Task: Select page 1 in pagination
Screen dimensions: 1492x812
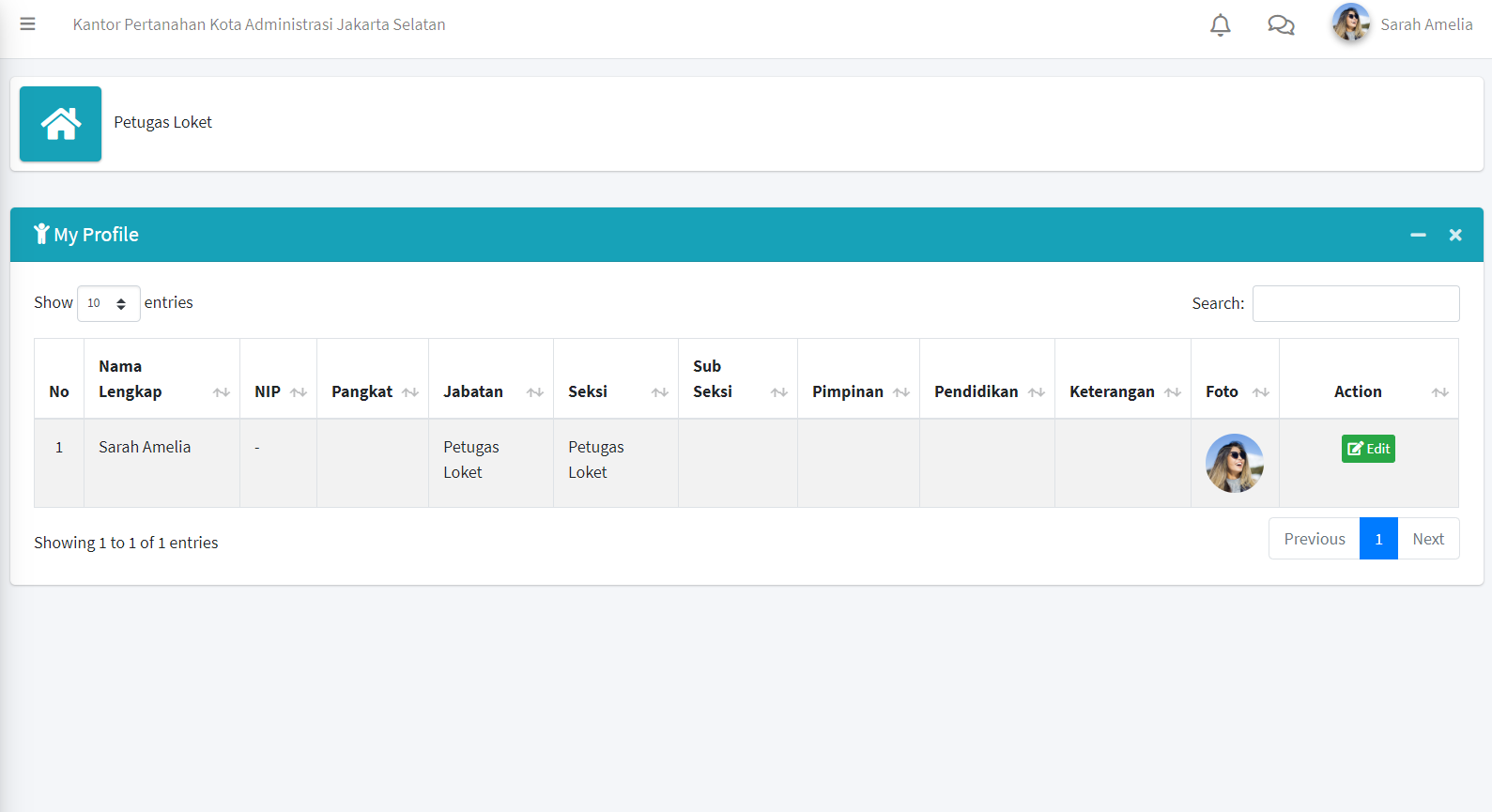Action: 1378,539
